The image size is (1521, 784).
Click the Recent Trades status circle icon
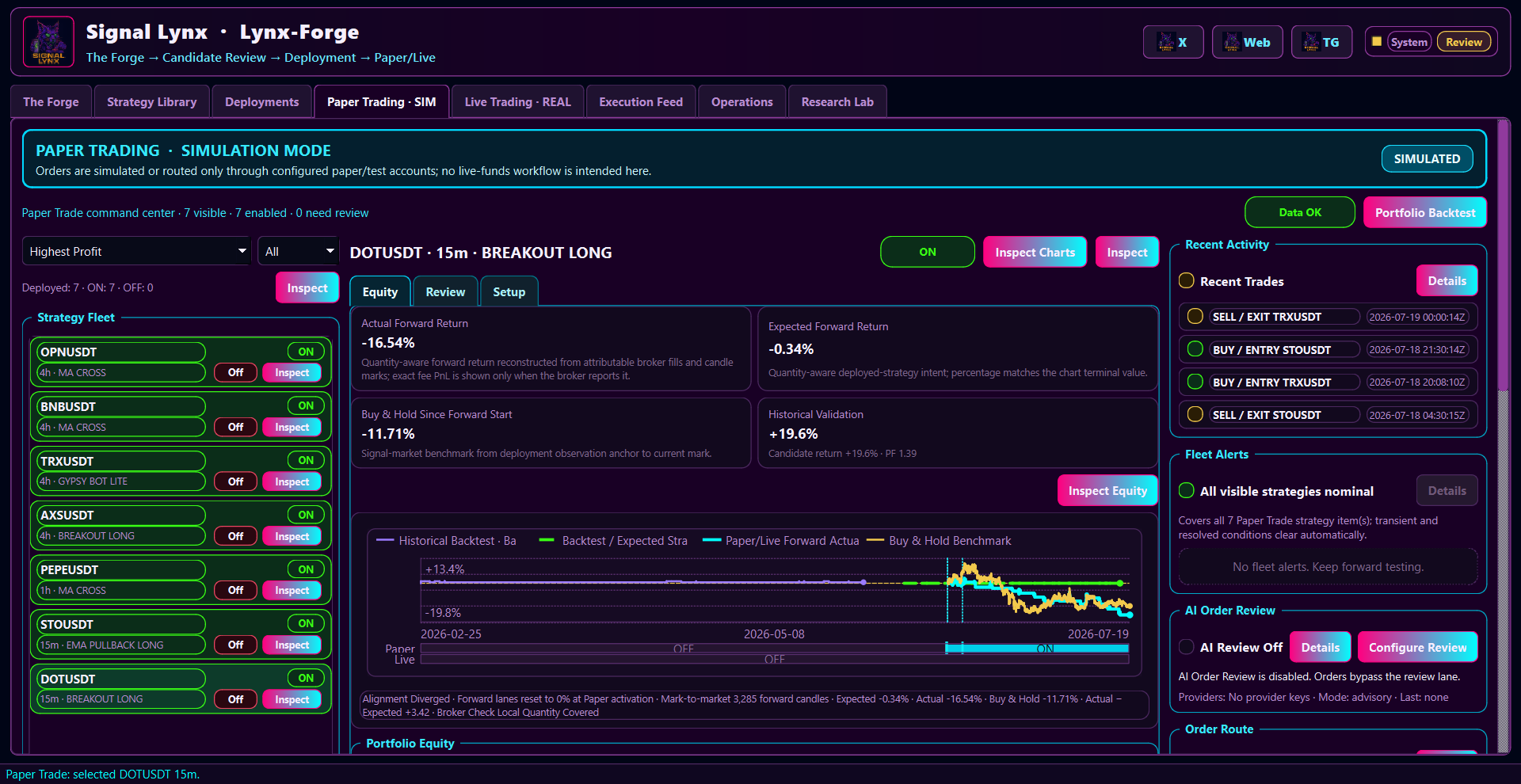click(1187, 280)
